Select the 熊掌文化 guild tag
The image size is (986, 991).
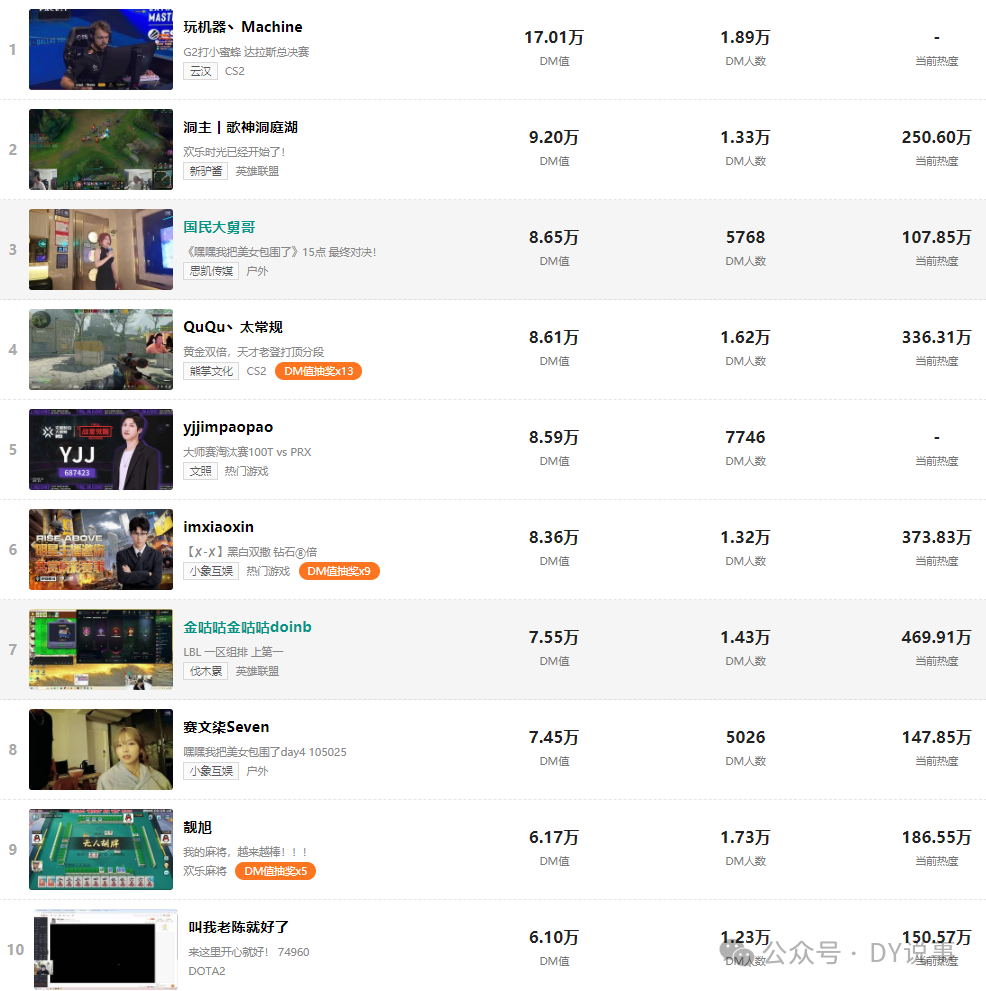pos(211,371)
